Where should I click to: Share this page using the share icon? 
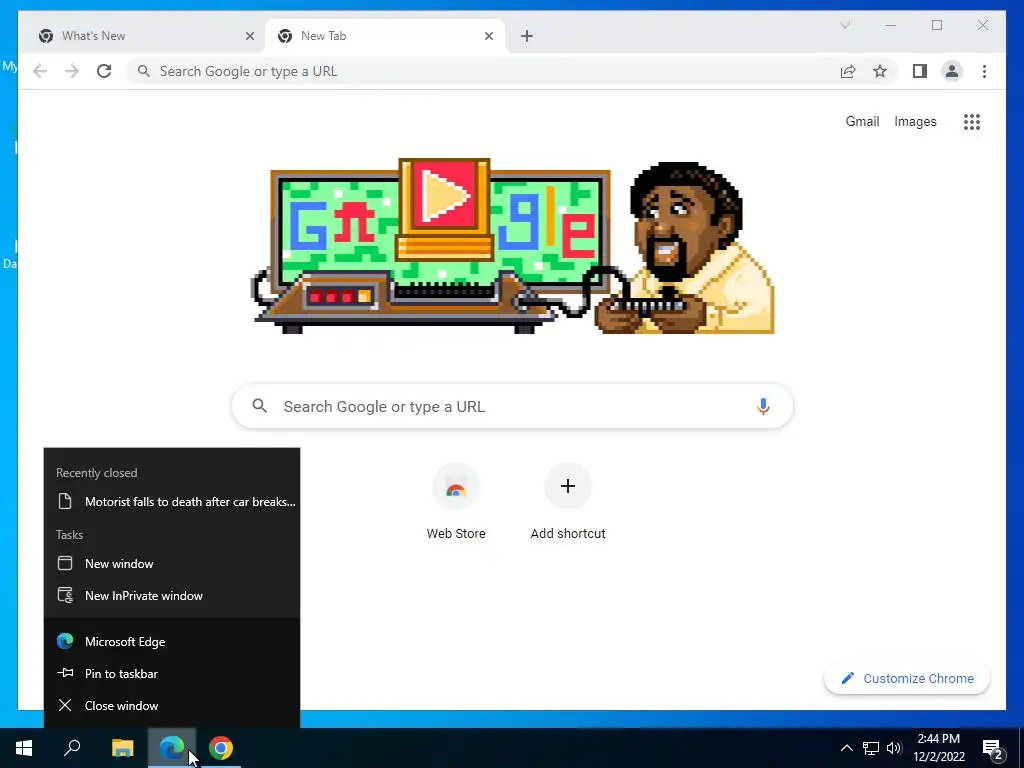point(848,71)
